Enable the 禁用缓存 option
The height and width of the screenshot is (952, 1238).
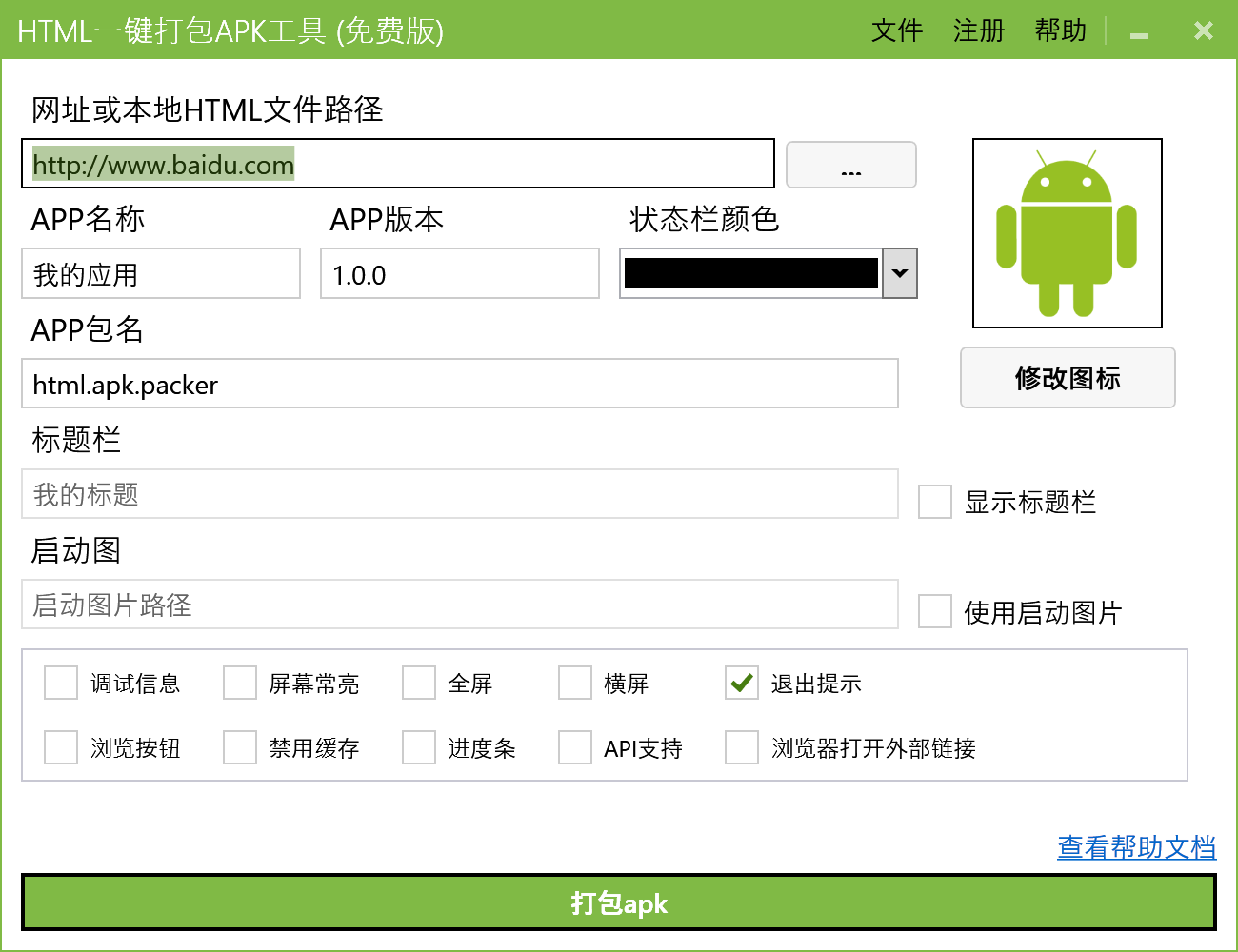point(239,747)
